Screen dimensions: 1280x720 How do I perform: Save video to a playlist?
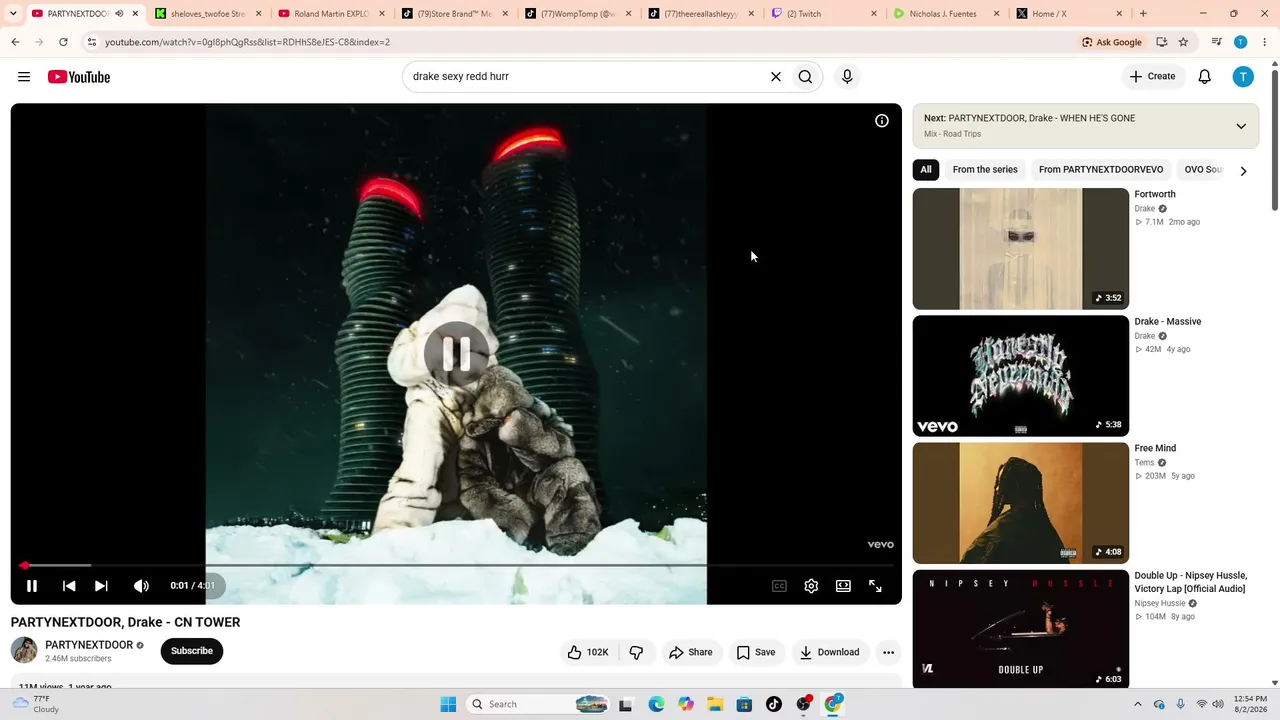756,652
